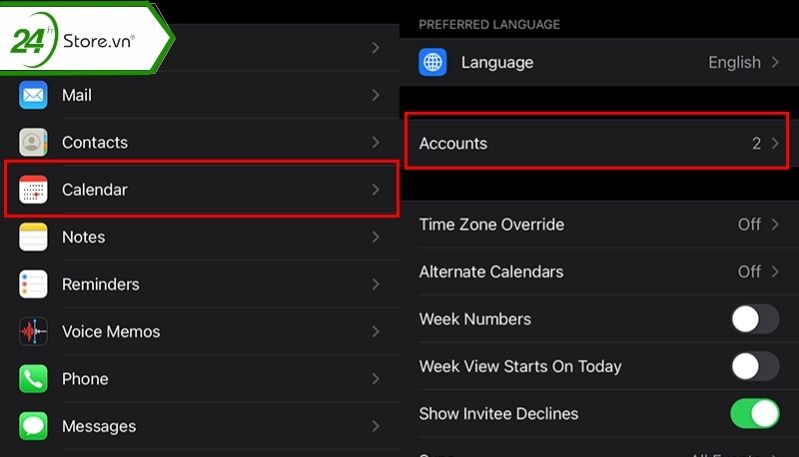
Task: Tap the Contacts app icon
Action: point(33,142)
